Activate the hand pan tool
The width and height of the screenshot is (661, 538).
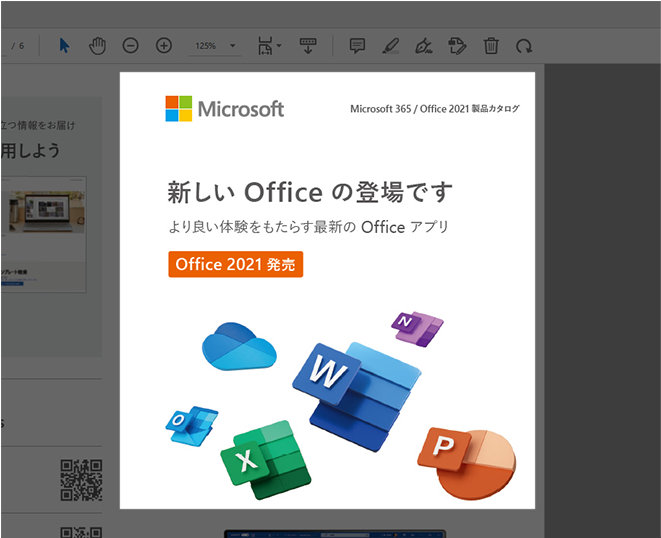point(97,46)
